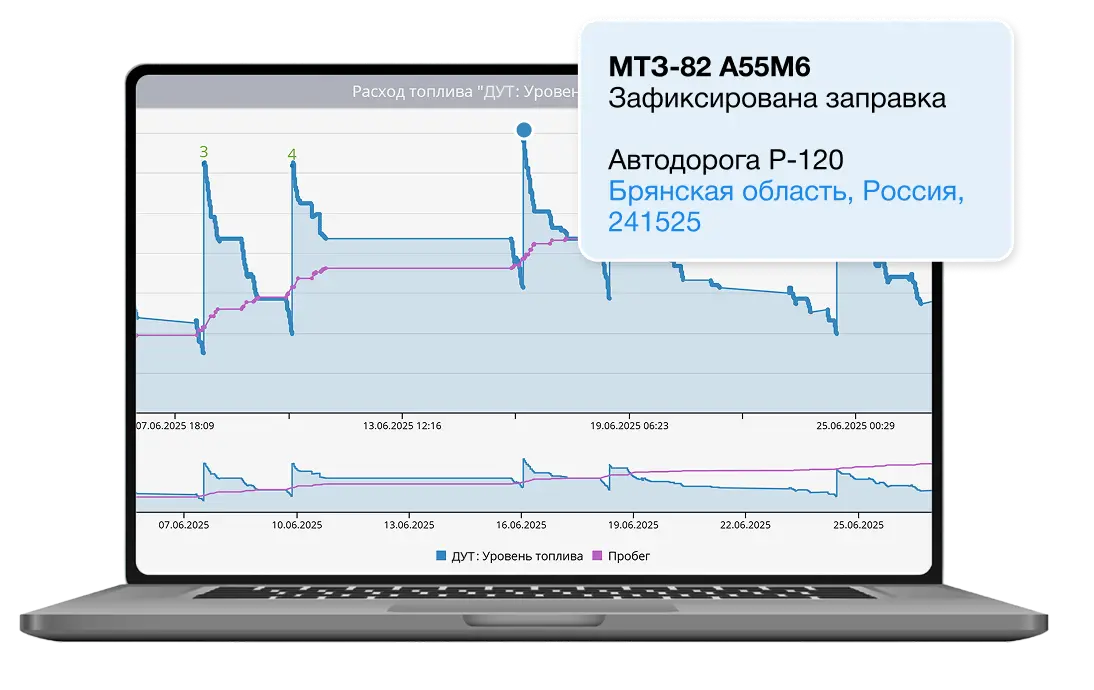Select the 13.06.2025 12:16 time axis label
Screen dimensions: 1094x690
click(x=402, y=425)
